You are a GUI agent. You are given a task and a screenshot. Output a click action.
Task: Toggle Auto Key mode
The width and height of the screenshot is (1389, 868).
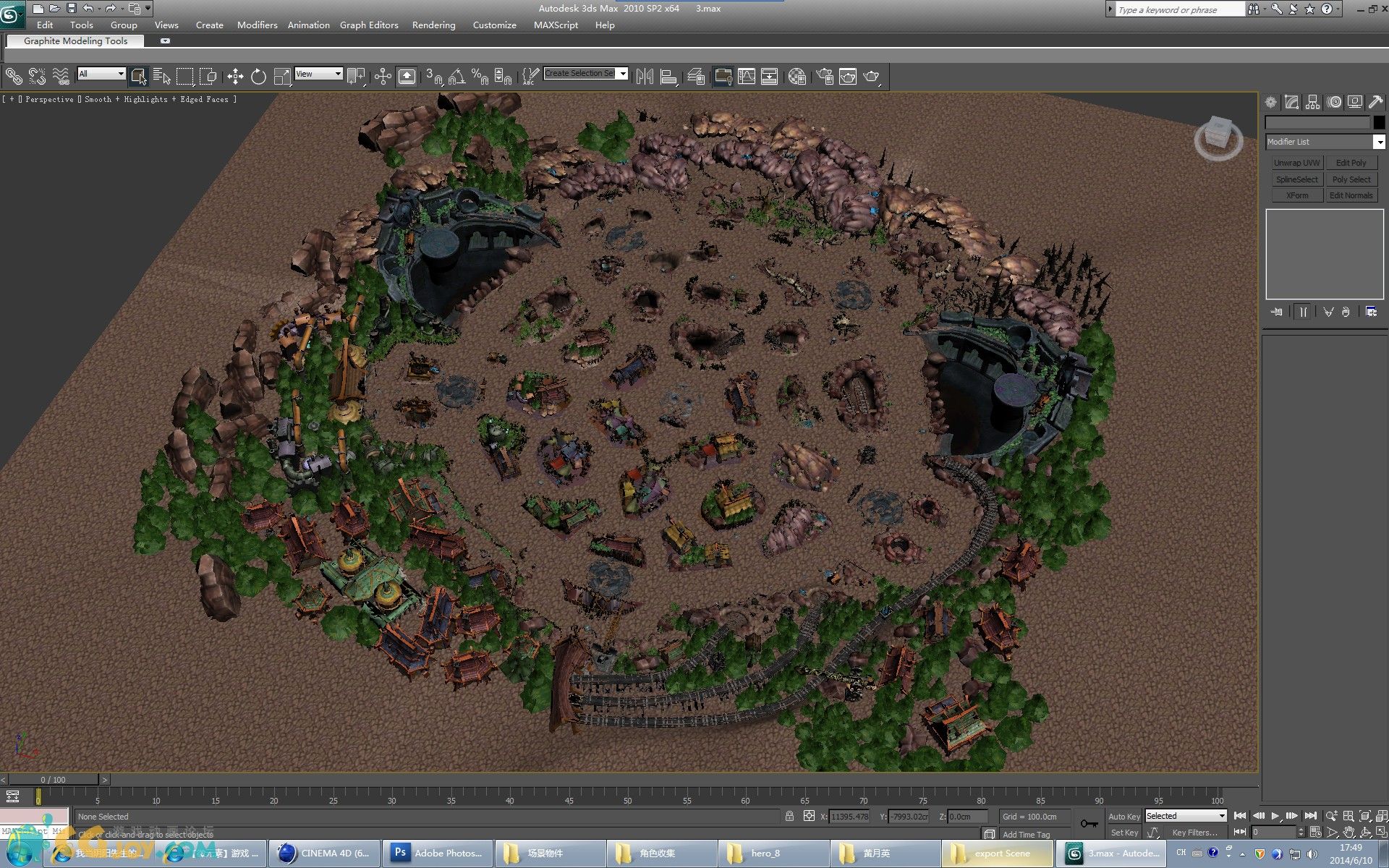pyautogui.click(x=1123, y=817)
